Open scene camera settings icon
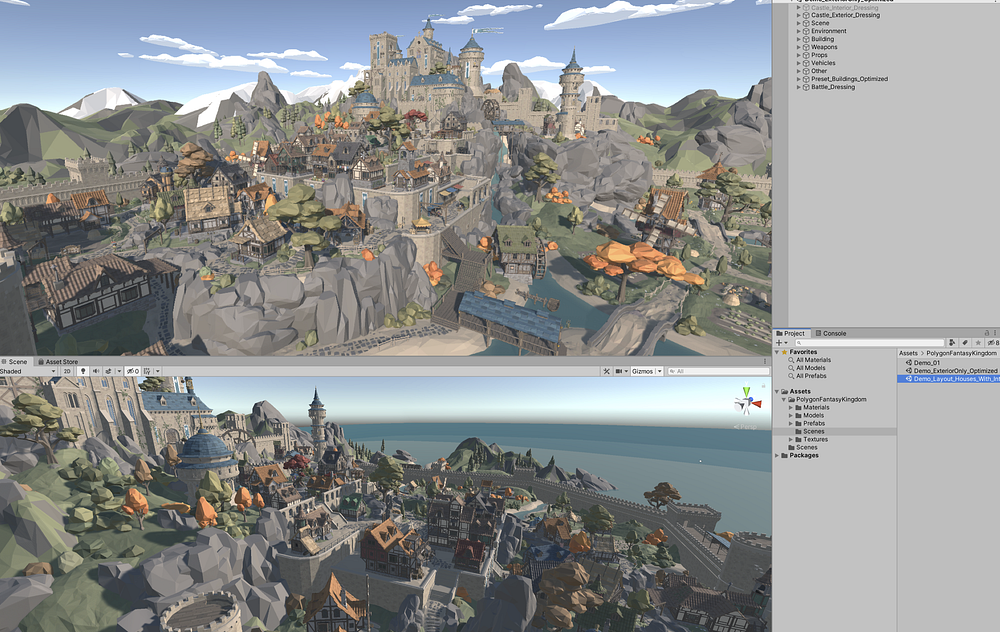Screen dimensions: 1000x632 click(x=621, y=371)
